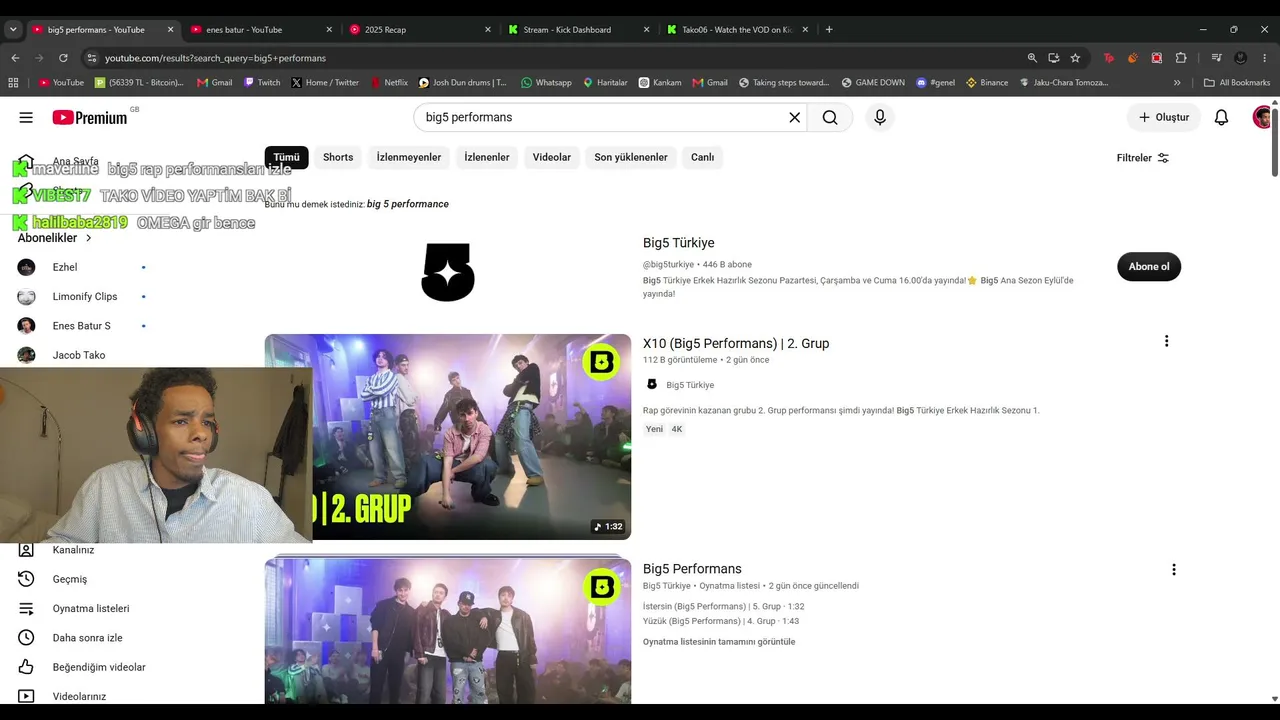Go back in browser history
Screen dimensions: 1280x720
[15, 58]
